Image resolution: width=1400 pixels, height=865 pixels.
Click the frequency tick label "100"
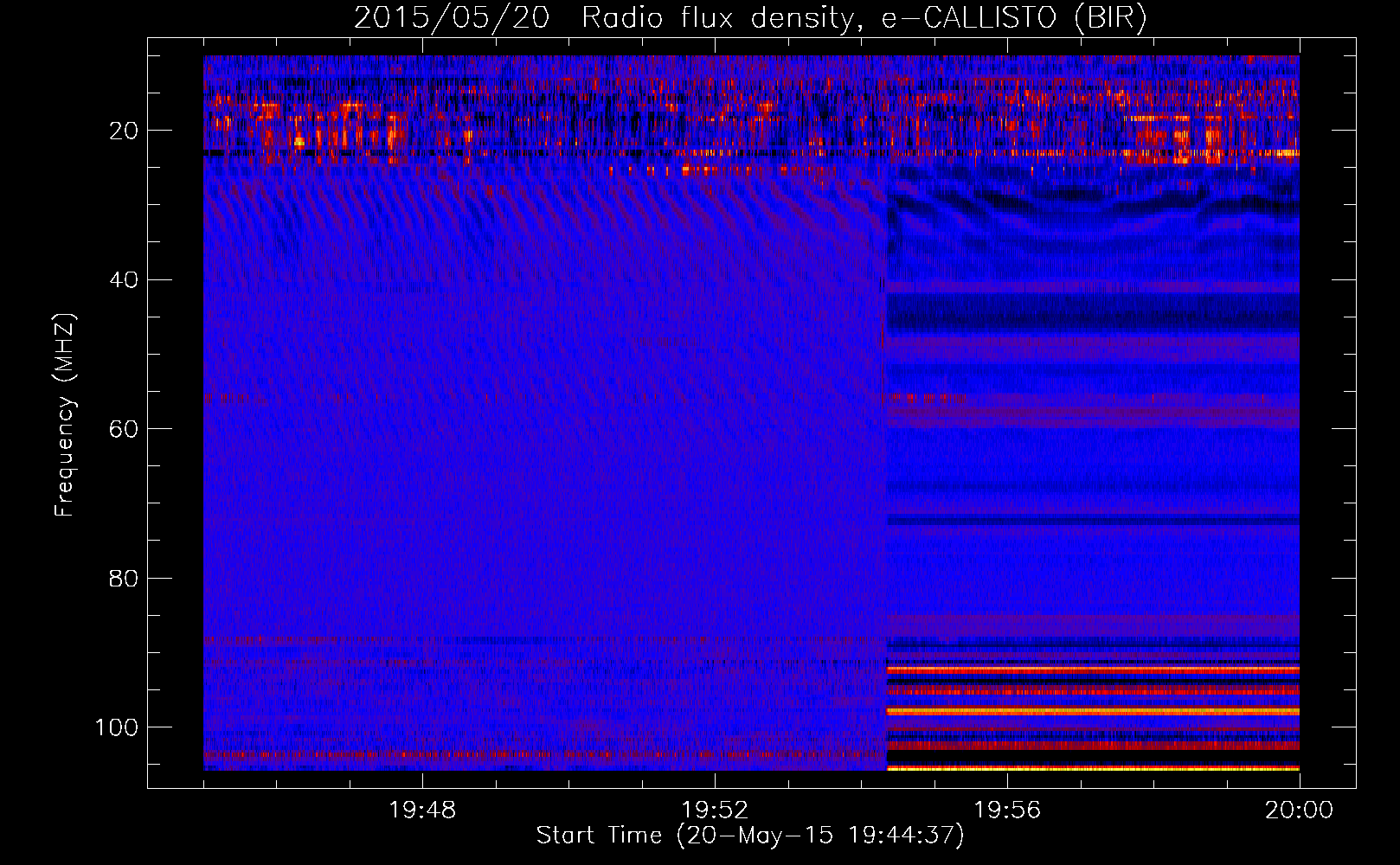click(x=117, y=727)
